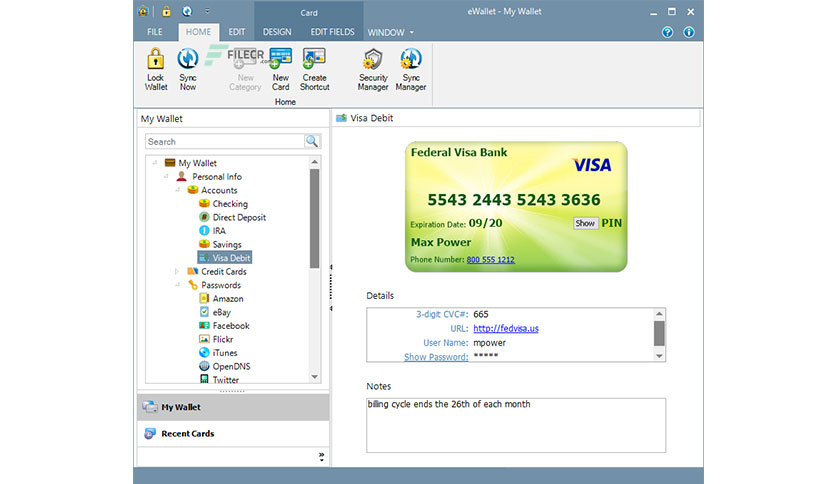Click the card number 5543 2443 5243 3636

click(x=514, y=200)
